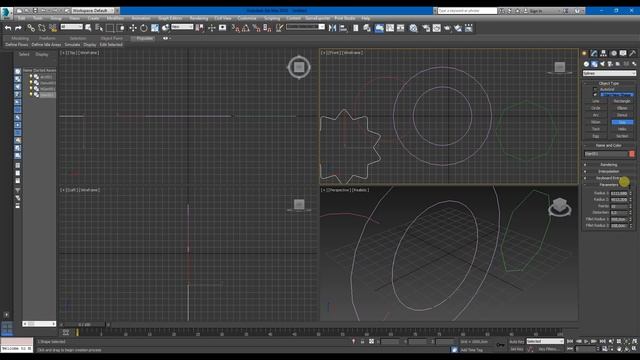Click the Radius 1 value field
This screenshot has width=640, height=360.
[619, 193]
